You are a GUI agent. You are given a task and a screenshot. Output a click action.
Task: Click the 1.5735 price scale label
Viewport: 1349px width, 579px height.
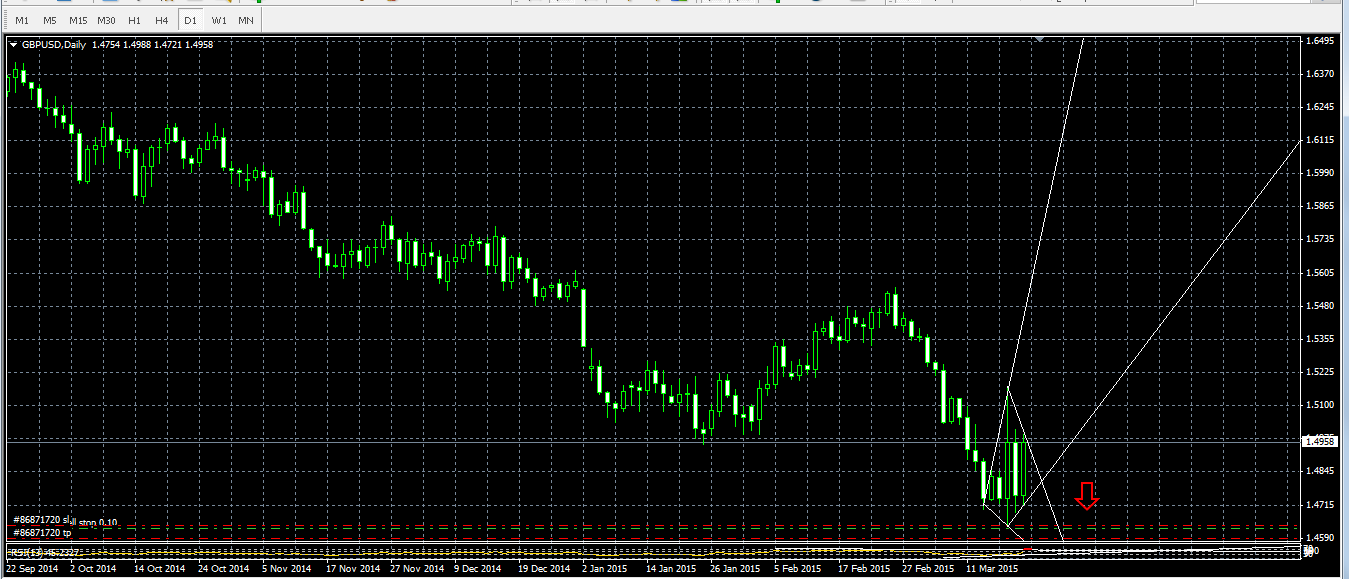[1320, 239]
